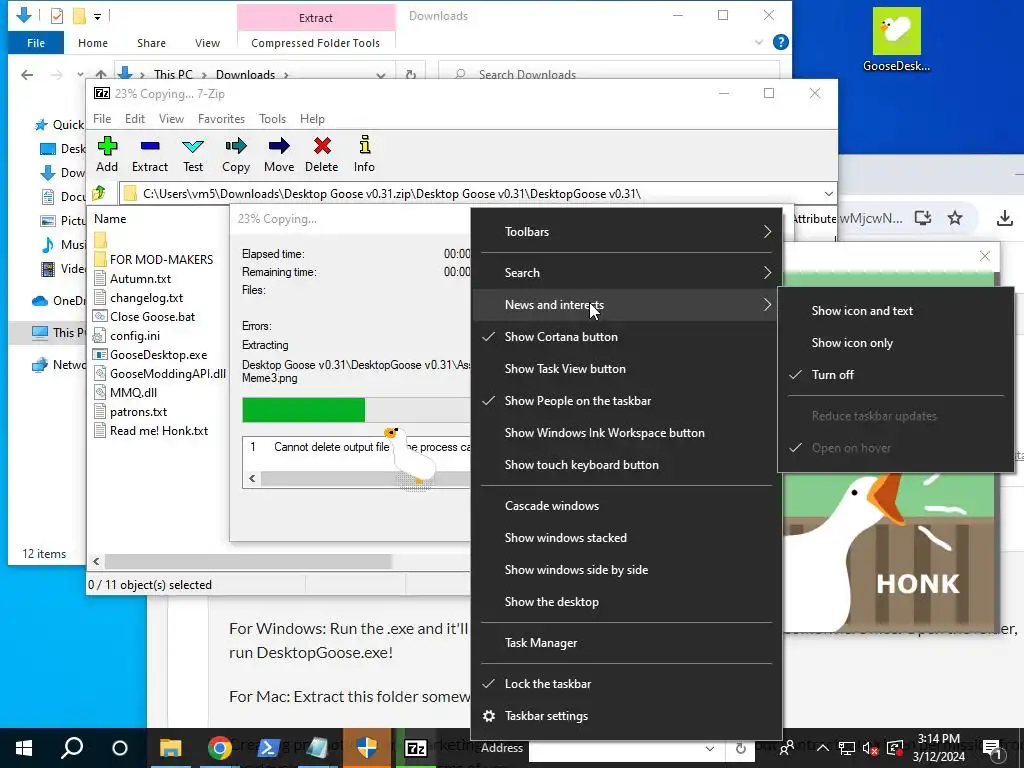1024x768 pixels.
Task: Click Windows Security shield taskbar icon
Action: click(x=367, y=748)
